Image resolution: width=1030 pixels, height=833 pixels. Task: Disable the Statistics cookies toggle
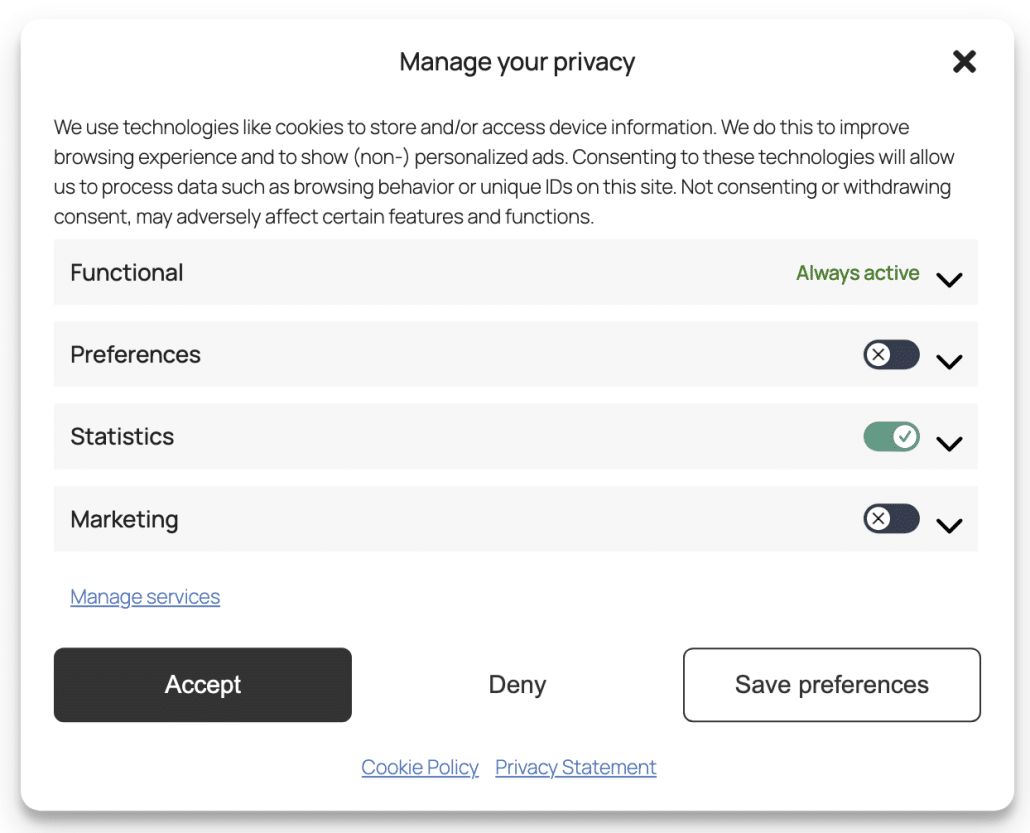coord(891,436)
